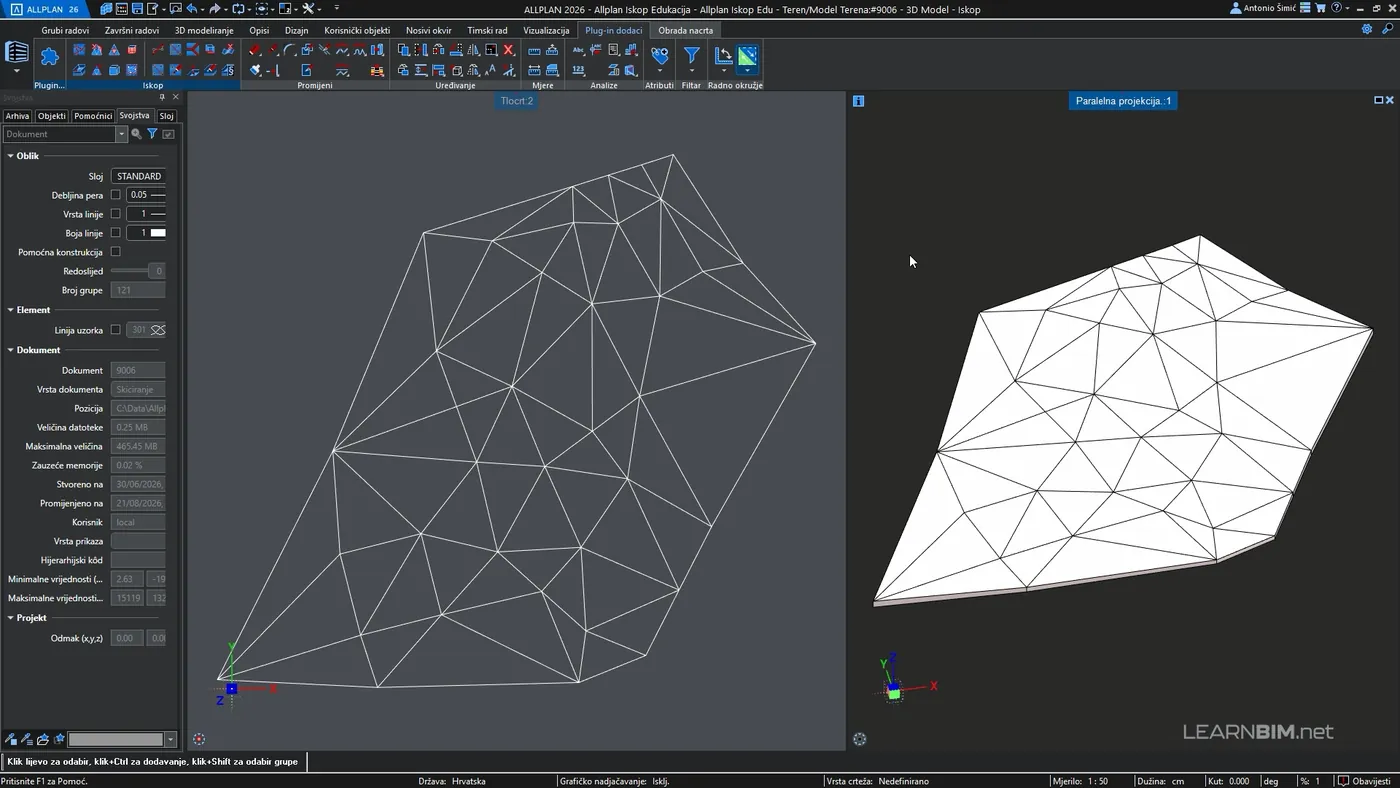This screenshot has width=1400, height=788.
Task: Open the Filtar funnel tool in the ribbon
Action: [x=691, y=56]
